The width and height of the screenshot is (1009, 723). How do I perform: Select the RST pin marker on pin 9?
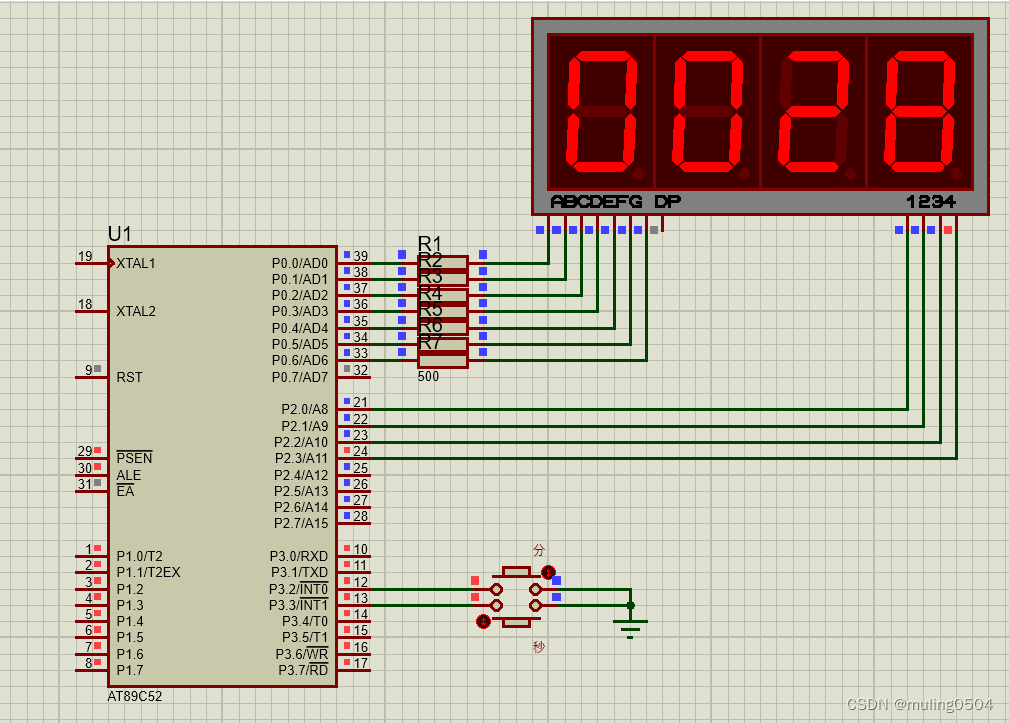97,369
